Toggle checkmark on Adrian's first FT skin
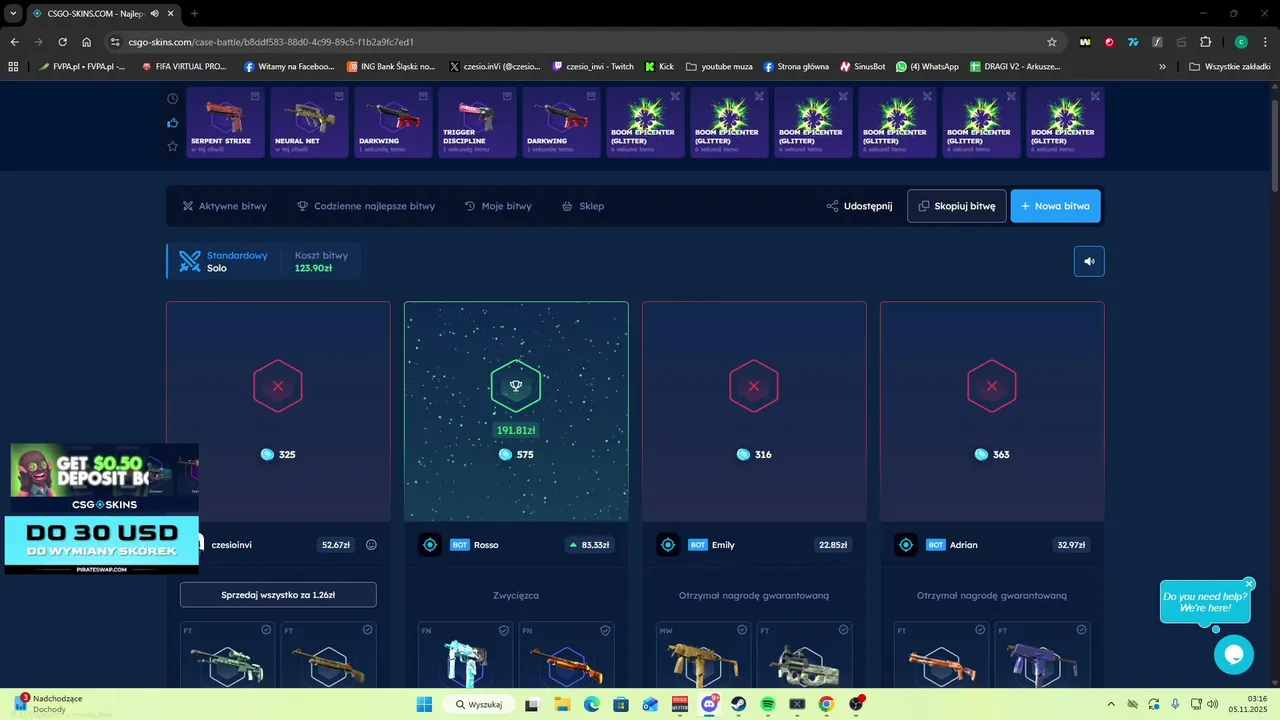 coord(980,630)
